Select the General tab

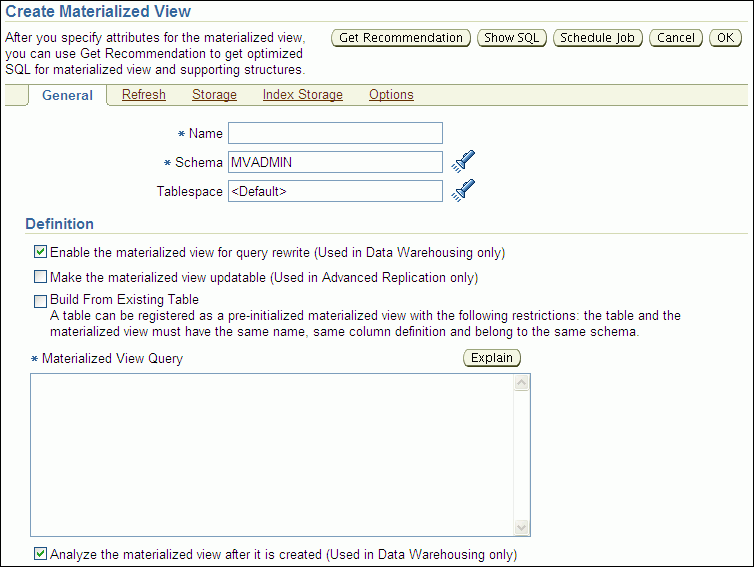(x=68, y=96)
